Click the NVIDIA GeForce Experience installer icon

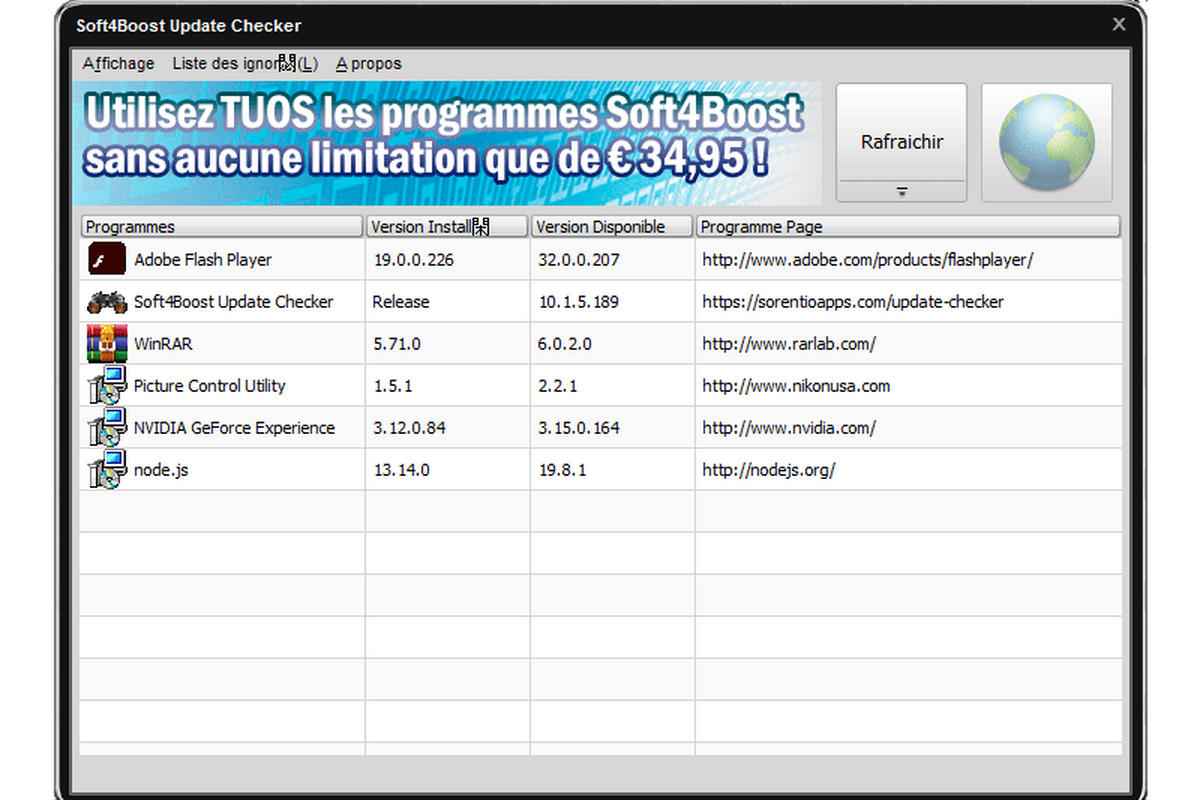pos(107,428)
